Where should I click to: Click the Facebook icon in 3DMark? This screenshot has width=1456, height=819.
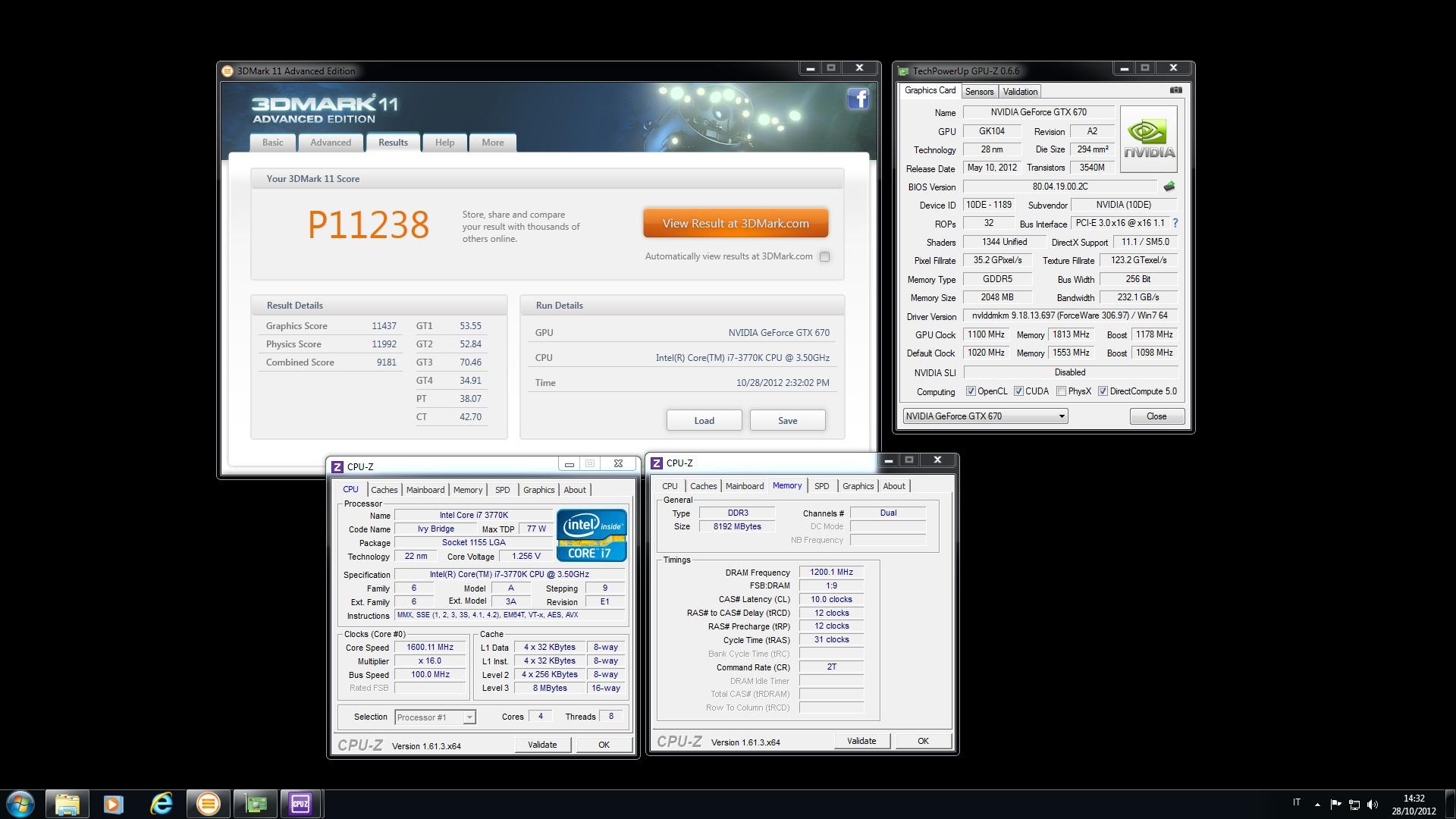pyautogui.click(x=858, y=99)
